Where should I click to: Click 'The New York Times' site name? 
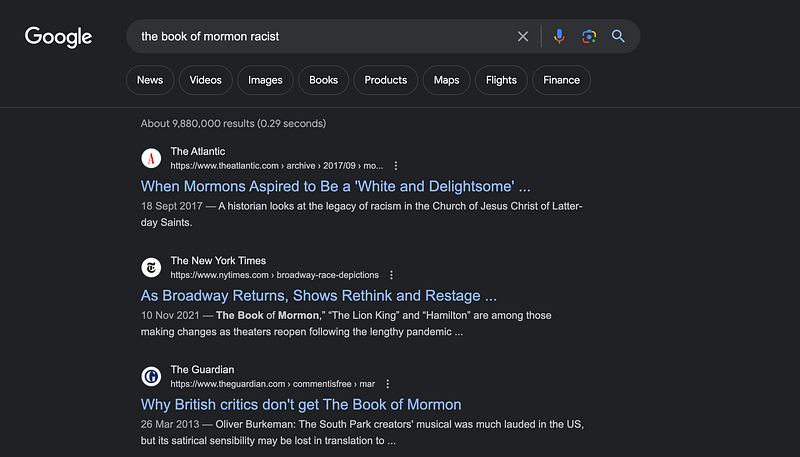tap(218, 261)
